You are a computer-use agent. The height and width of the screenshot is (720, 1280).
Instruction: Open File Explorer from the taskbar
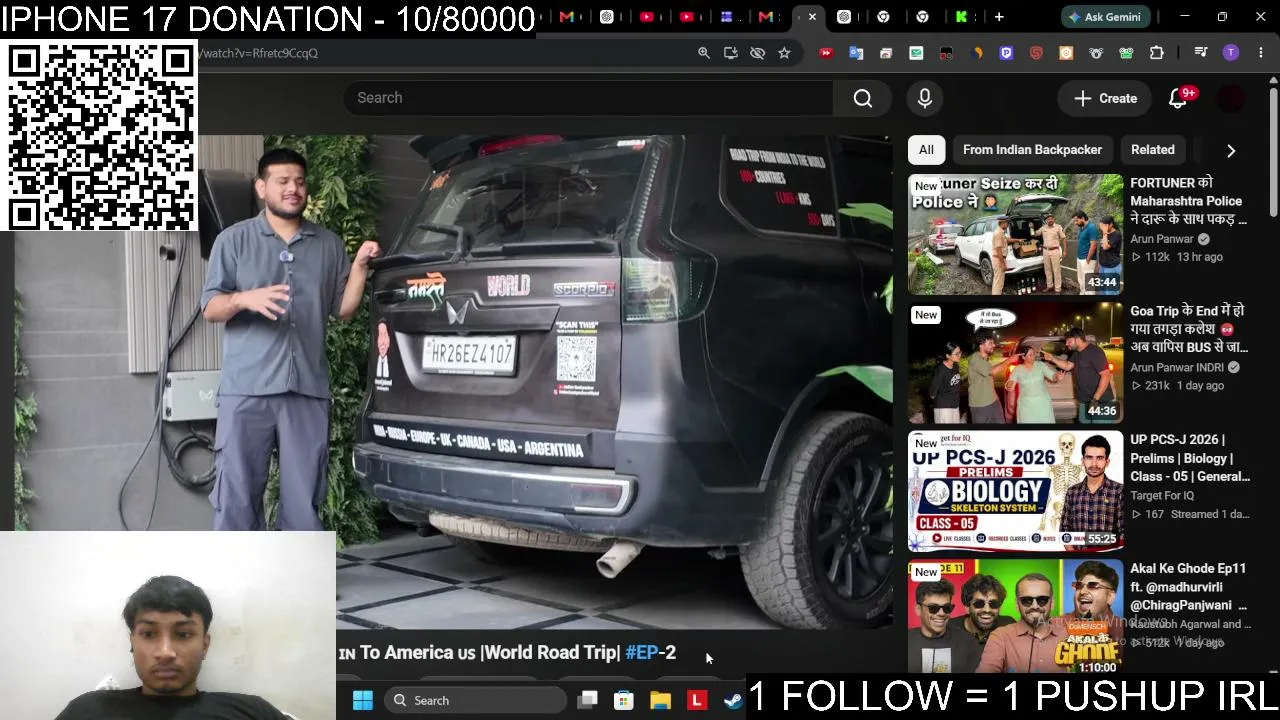(660, 700)
